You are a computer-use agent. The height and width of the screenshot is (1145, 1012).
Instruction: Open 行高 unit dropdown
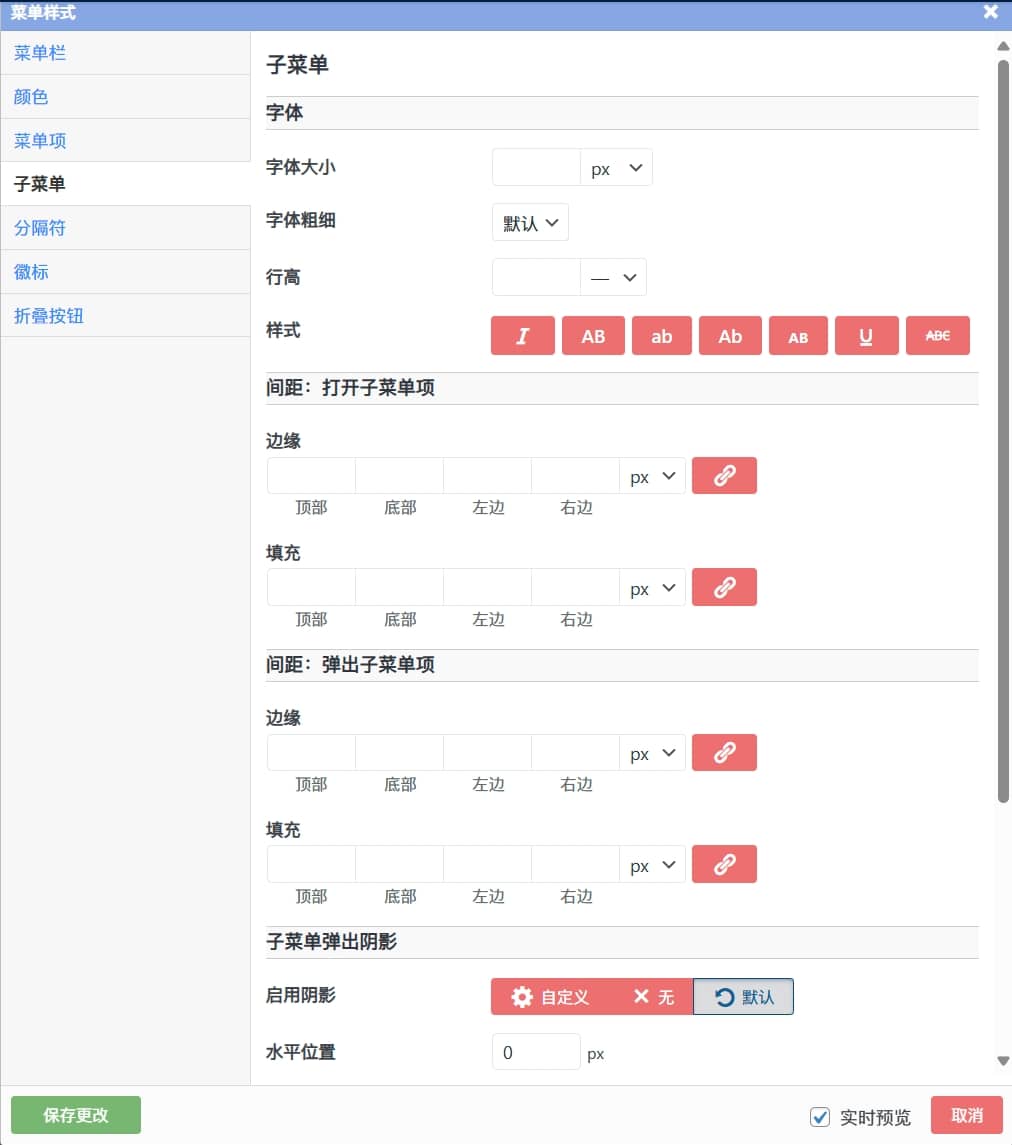(x=613, y=278)
